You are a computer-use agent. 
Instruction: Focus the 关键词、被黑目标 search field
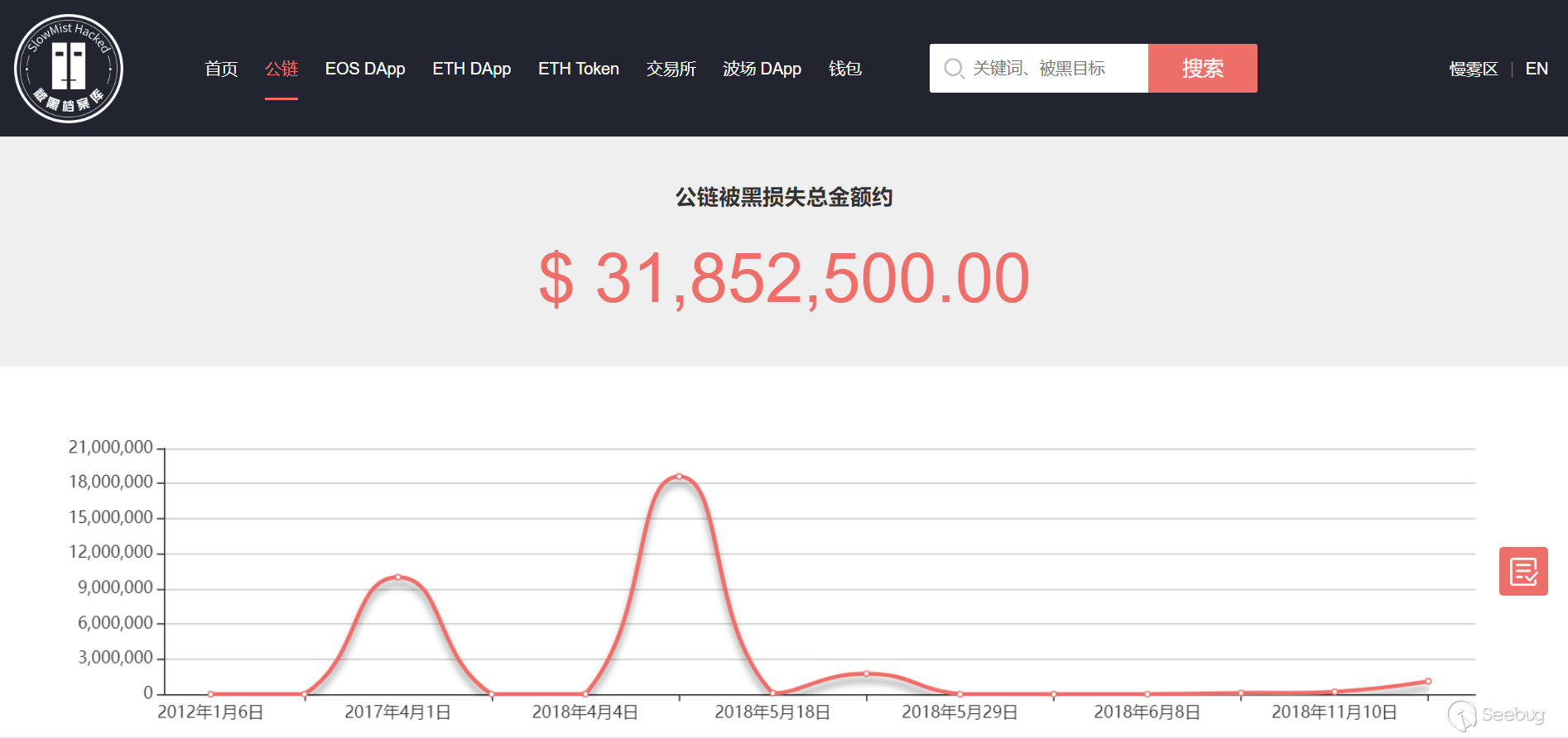coord(1039,69)
